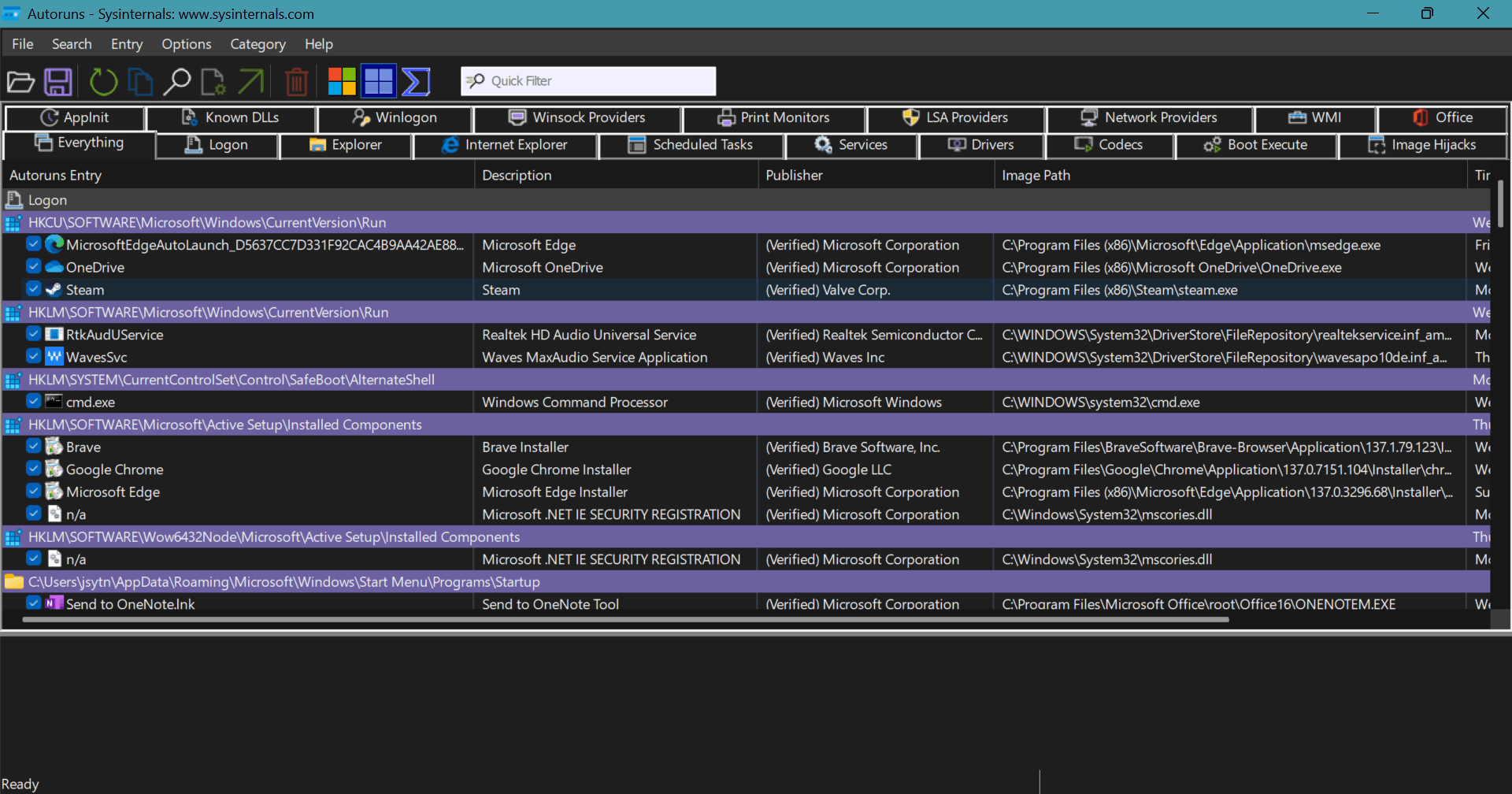The width and height of the screenshot is (1512, 794).
Task: Click the red Delete trash icon
Action: [296, 81]
